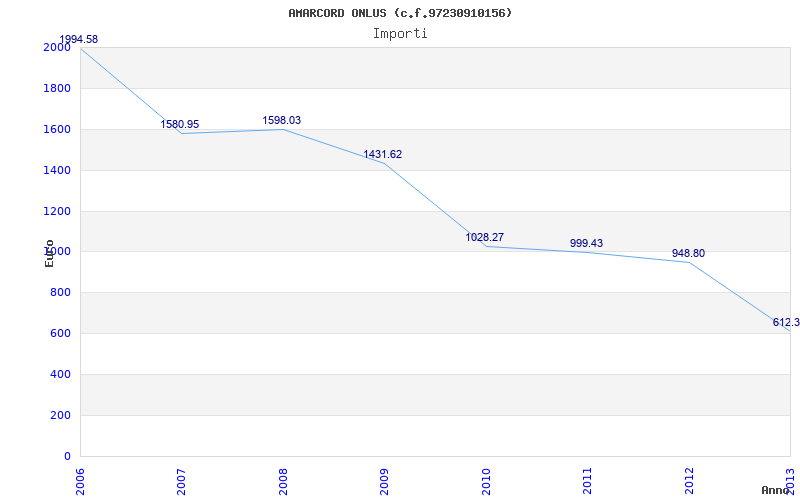The height and width of the screenshot is (500, 800).
Task: Click the 1800 y-axis tick label
Action: point(57,88)
